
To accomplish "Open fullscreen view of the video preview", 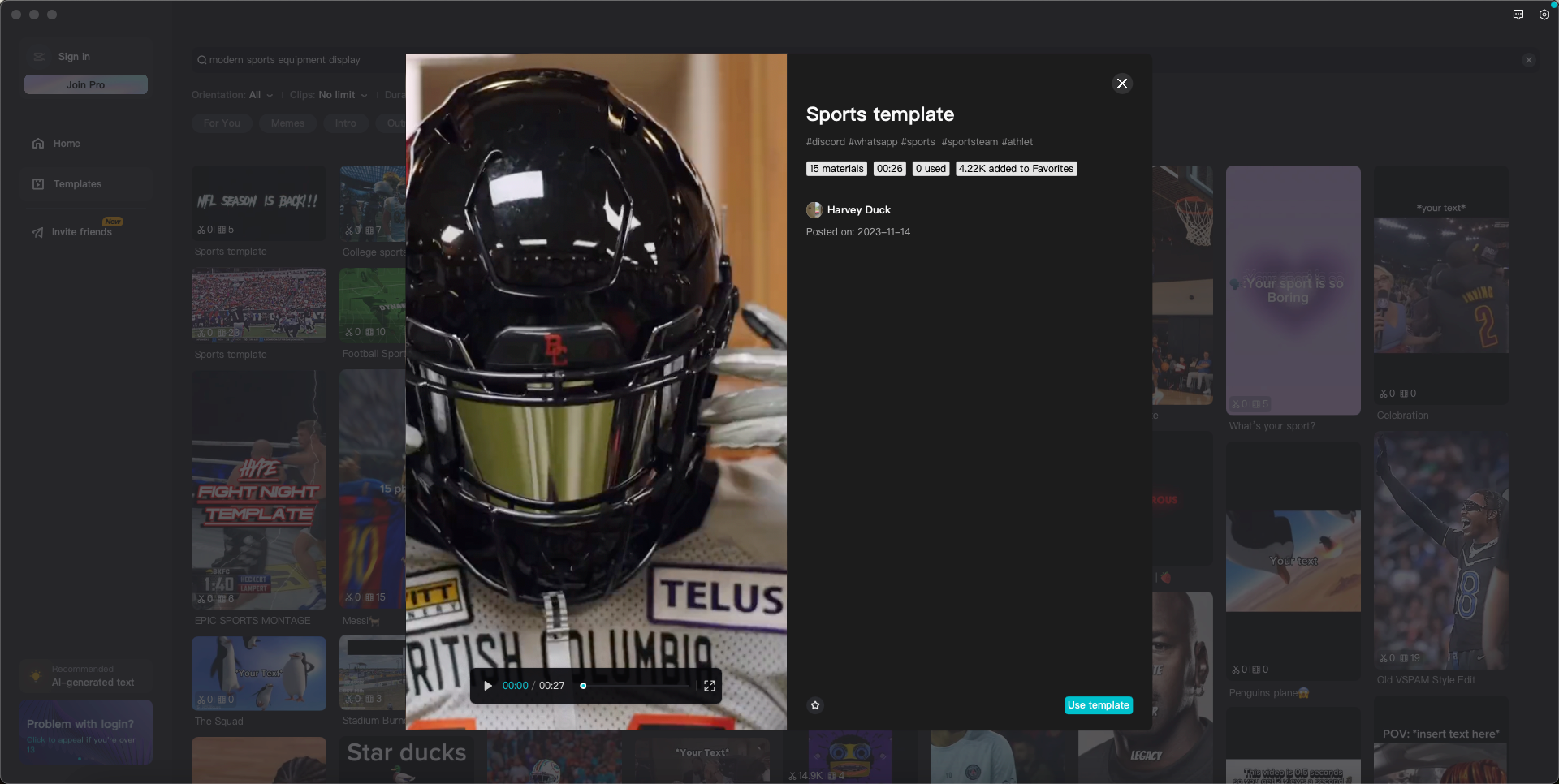I will click(709, 686).
